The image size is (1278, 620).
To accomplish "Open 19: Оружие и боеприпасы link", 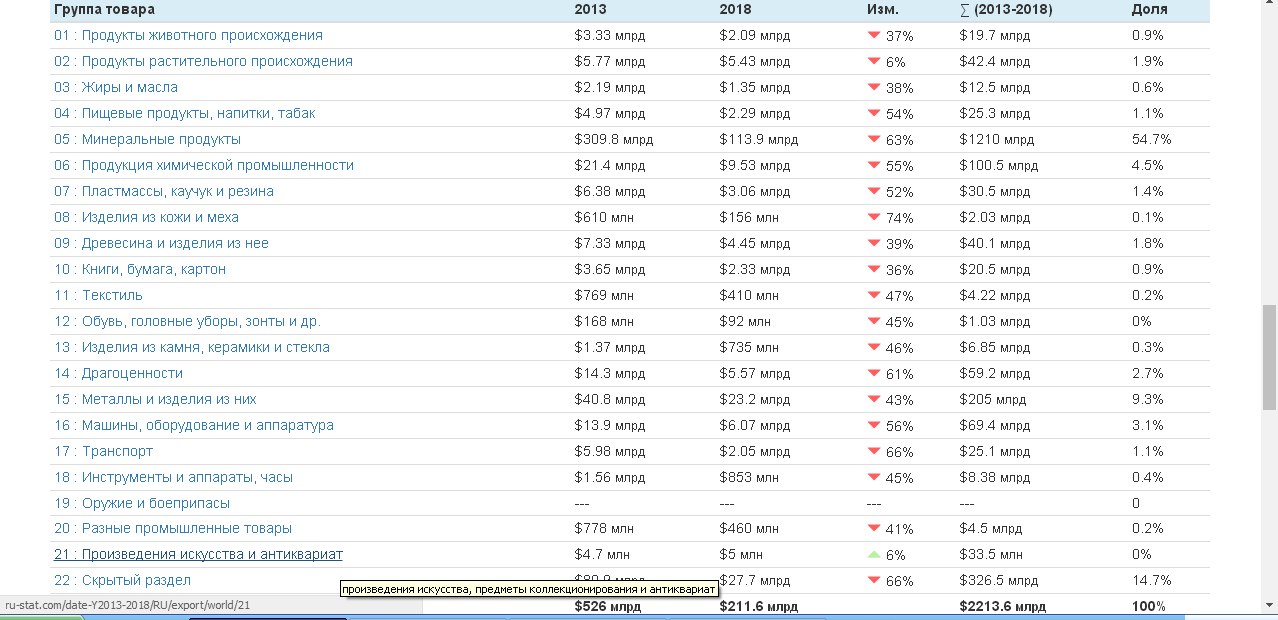I will [x=142, y=503].
